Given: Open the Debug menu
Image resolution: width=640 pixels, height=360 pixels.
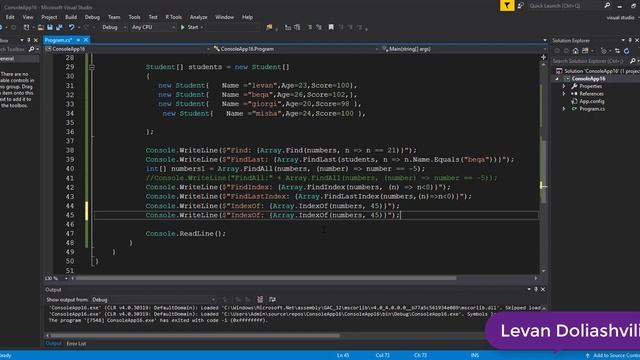Looking at the screenshot, I should point(92,17).
